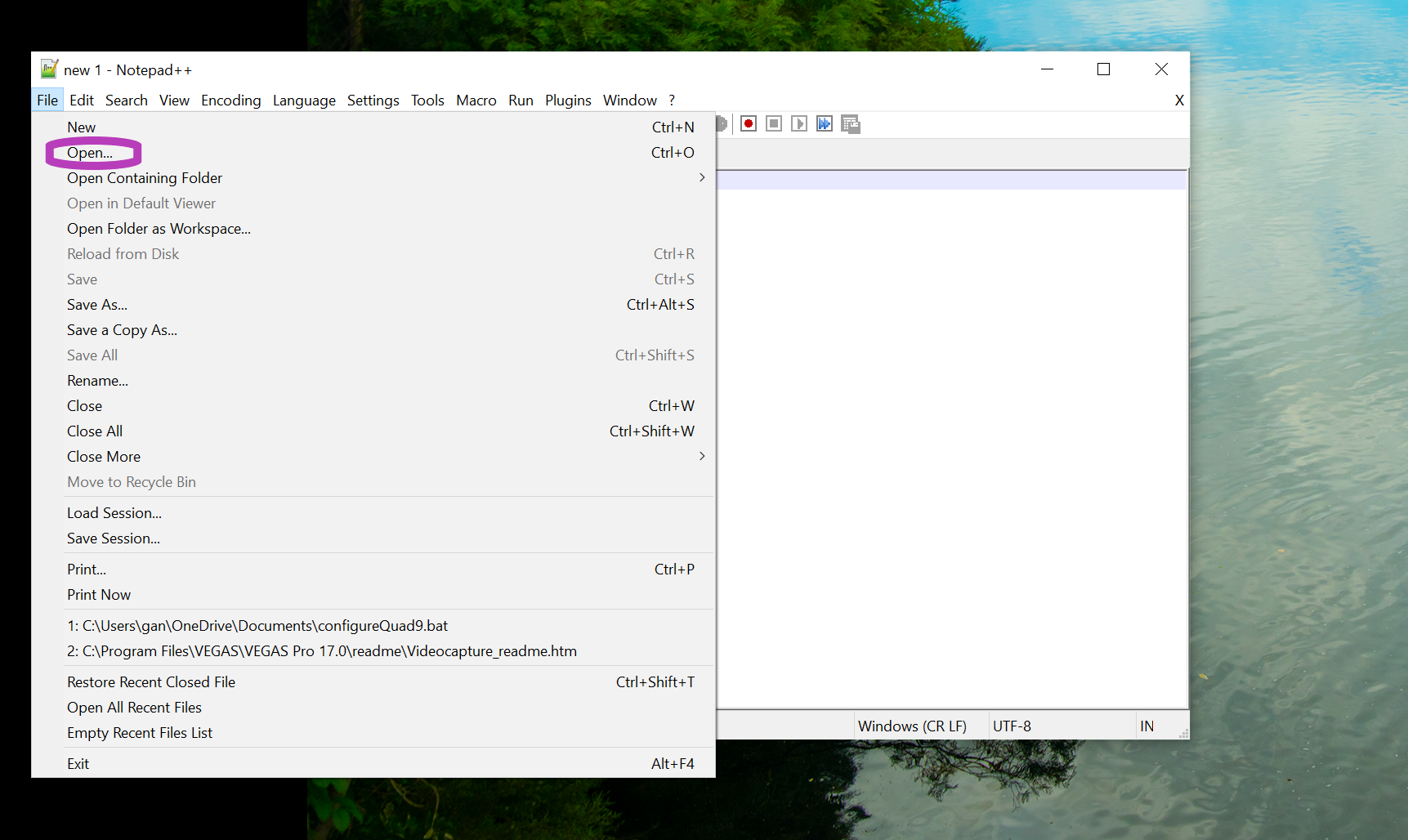Open recent file configureQuad9.bat
The height and width of the screenshot is (840, 1408).
[373, 625]
